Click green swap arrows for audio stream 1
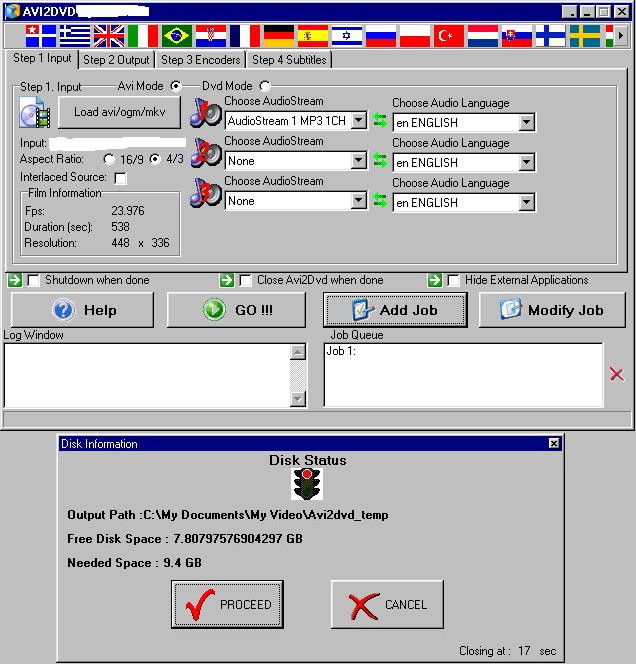The height and width of the screenshot is (664, 636). [380, 120]
